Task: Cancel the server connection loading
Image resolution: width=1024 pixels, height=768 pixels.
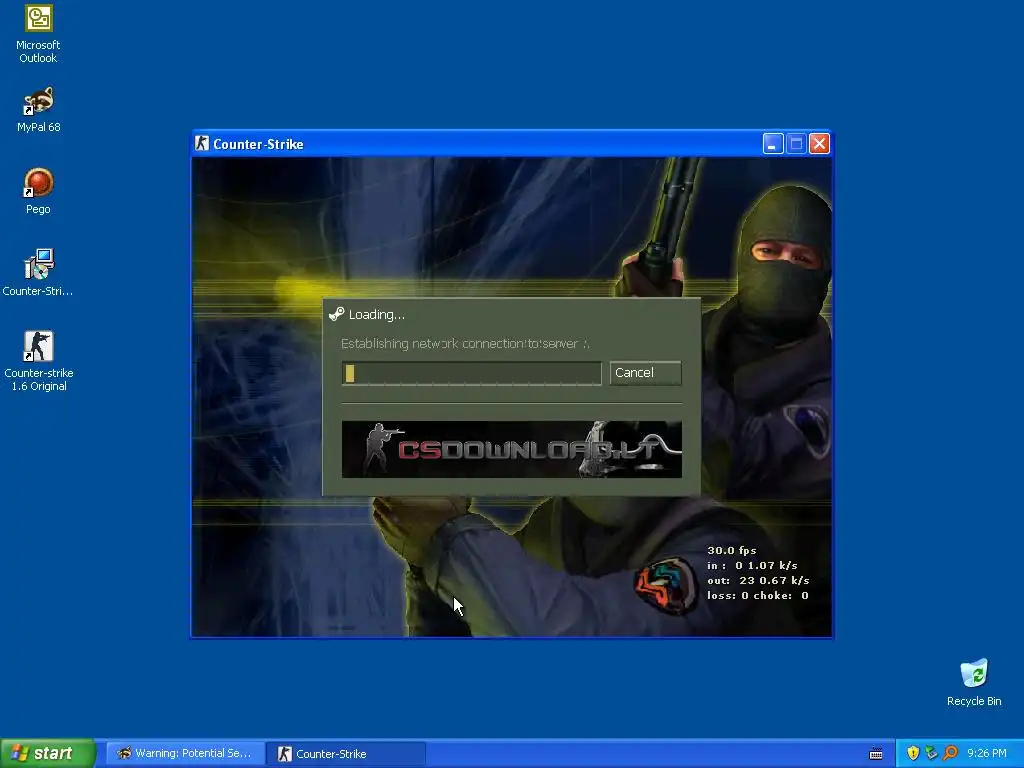Action: [x=645, y=373]
